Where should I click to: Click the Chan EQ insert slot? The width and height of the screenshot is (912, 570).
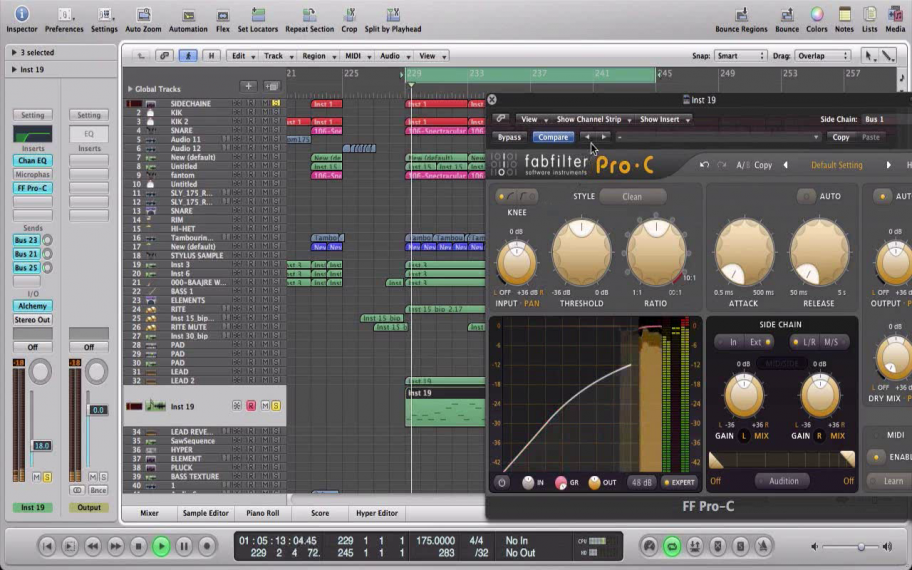[x=33, y=161]
